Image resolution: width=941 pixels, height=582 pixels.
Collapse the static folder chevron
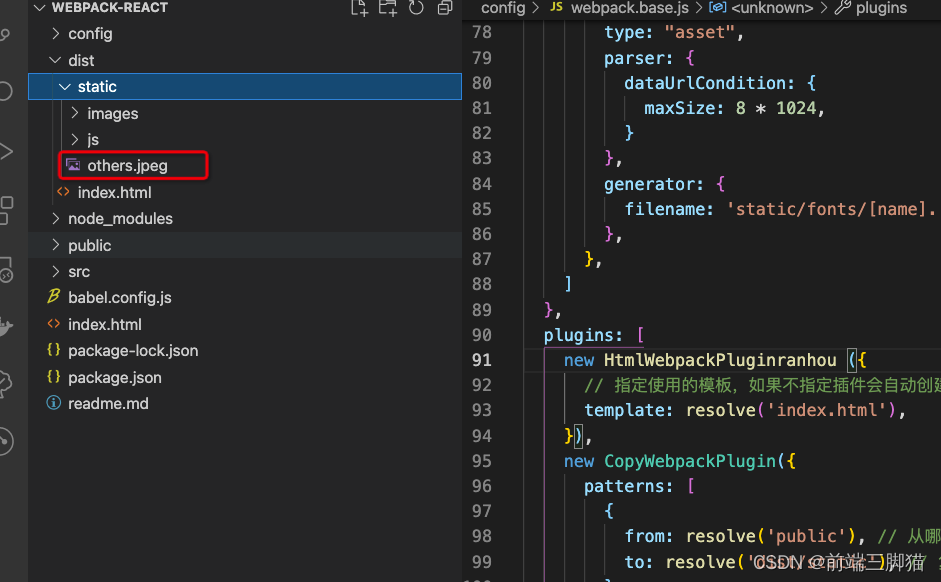tap(65, 87)
